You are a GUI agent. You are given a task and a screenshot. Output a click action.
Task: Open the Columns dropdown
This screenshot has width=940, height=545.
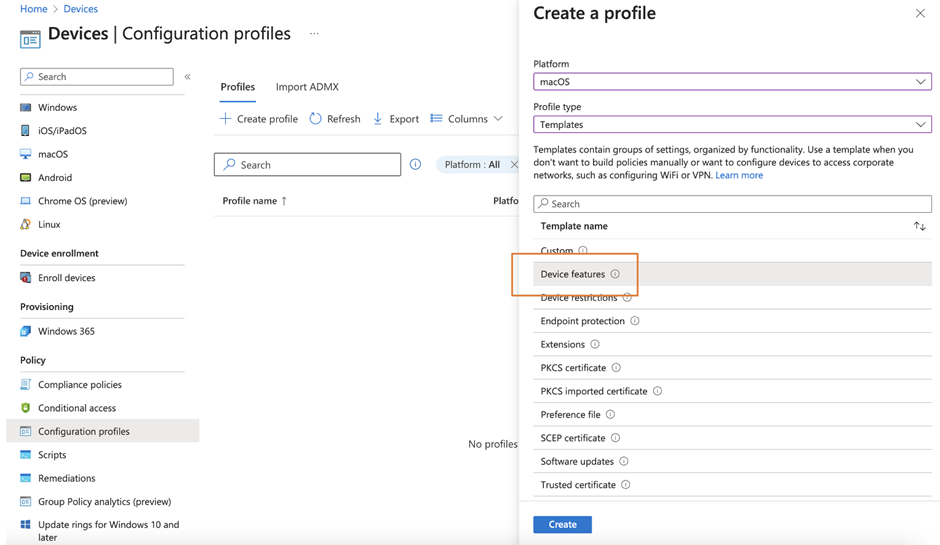tap(466, 119)
